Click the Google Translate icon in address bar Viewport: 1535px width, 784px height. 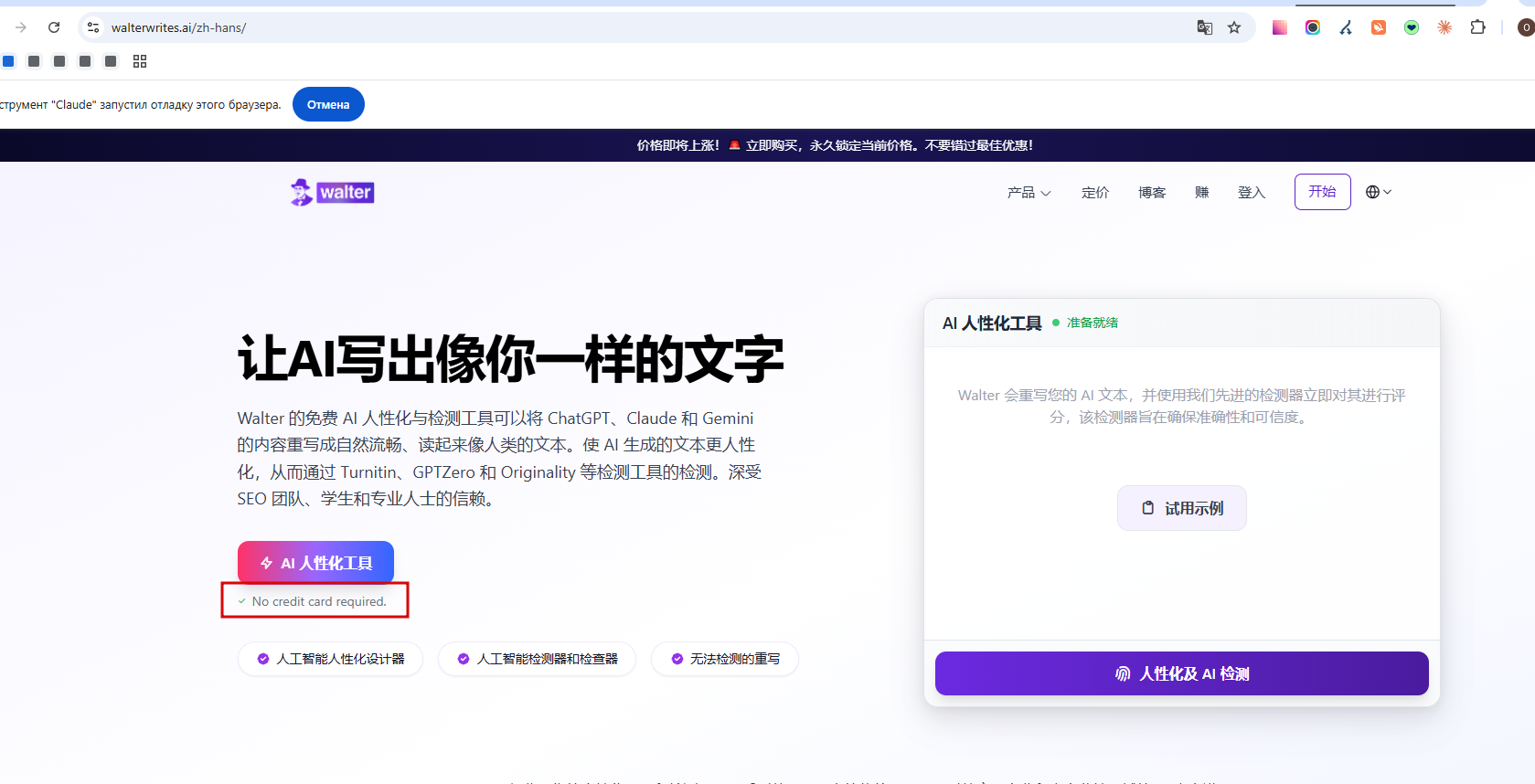[1205, 27]
